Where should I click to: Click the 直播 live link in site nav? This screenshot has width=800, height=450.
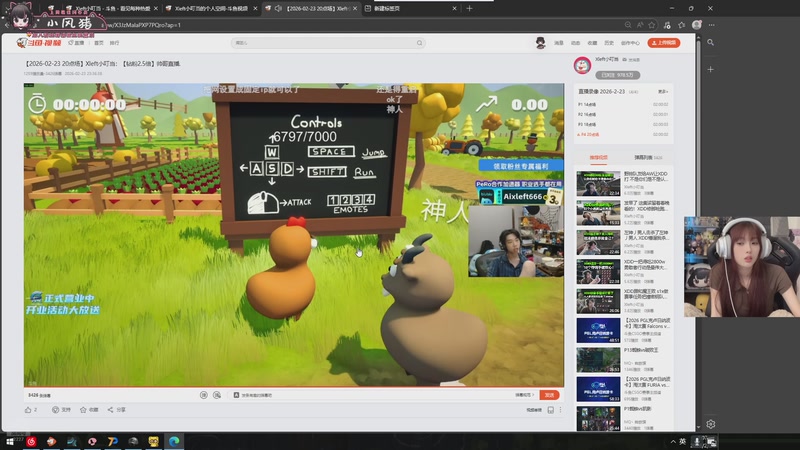tap(77, 43)
